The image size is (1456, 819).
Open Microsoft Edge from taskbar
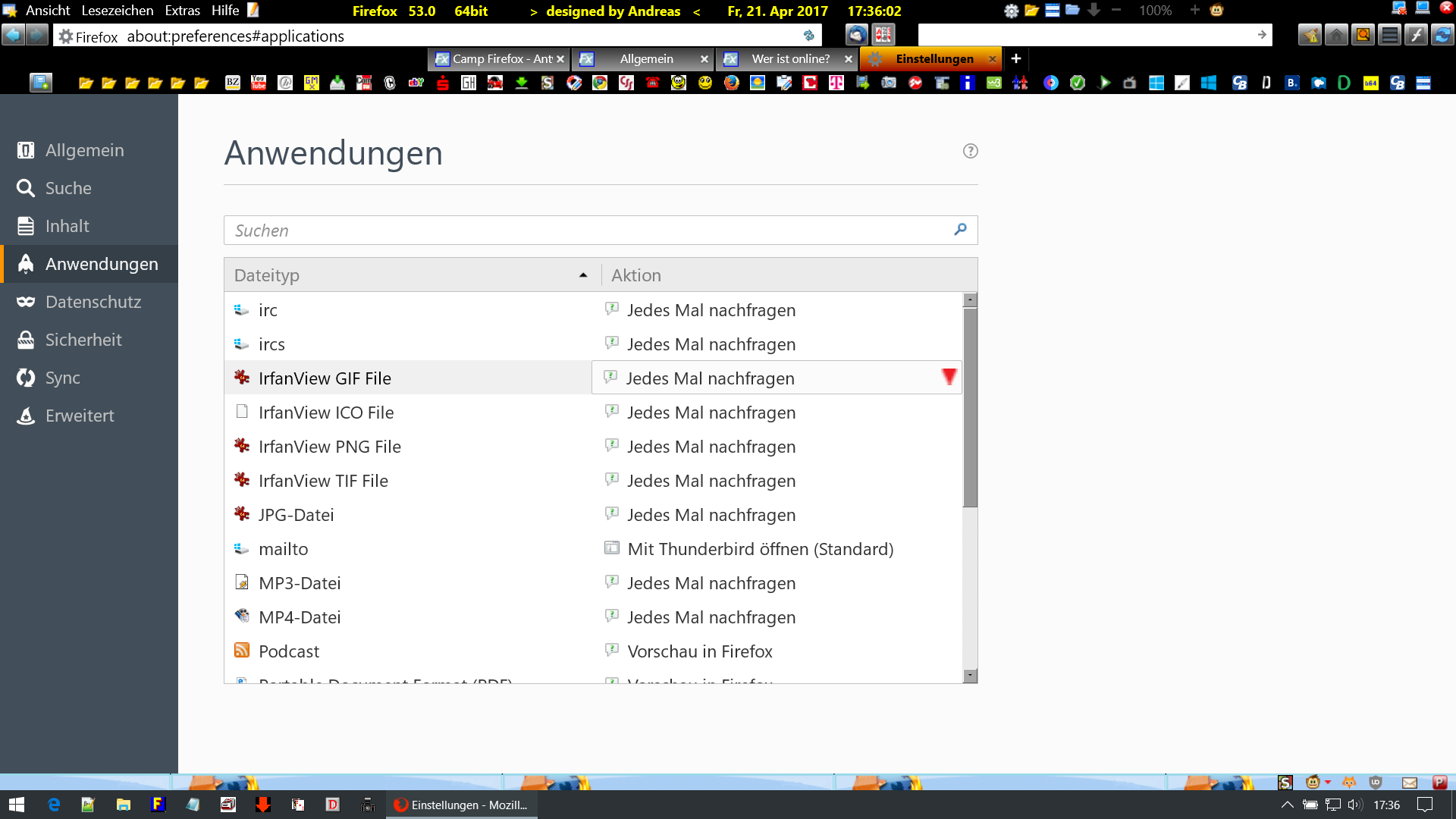(54, 805)
